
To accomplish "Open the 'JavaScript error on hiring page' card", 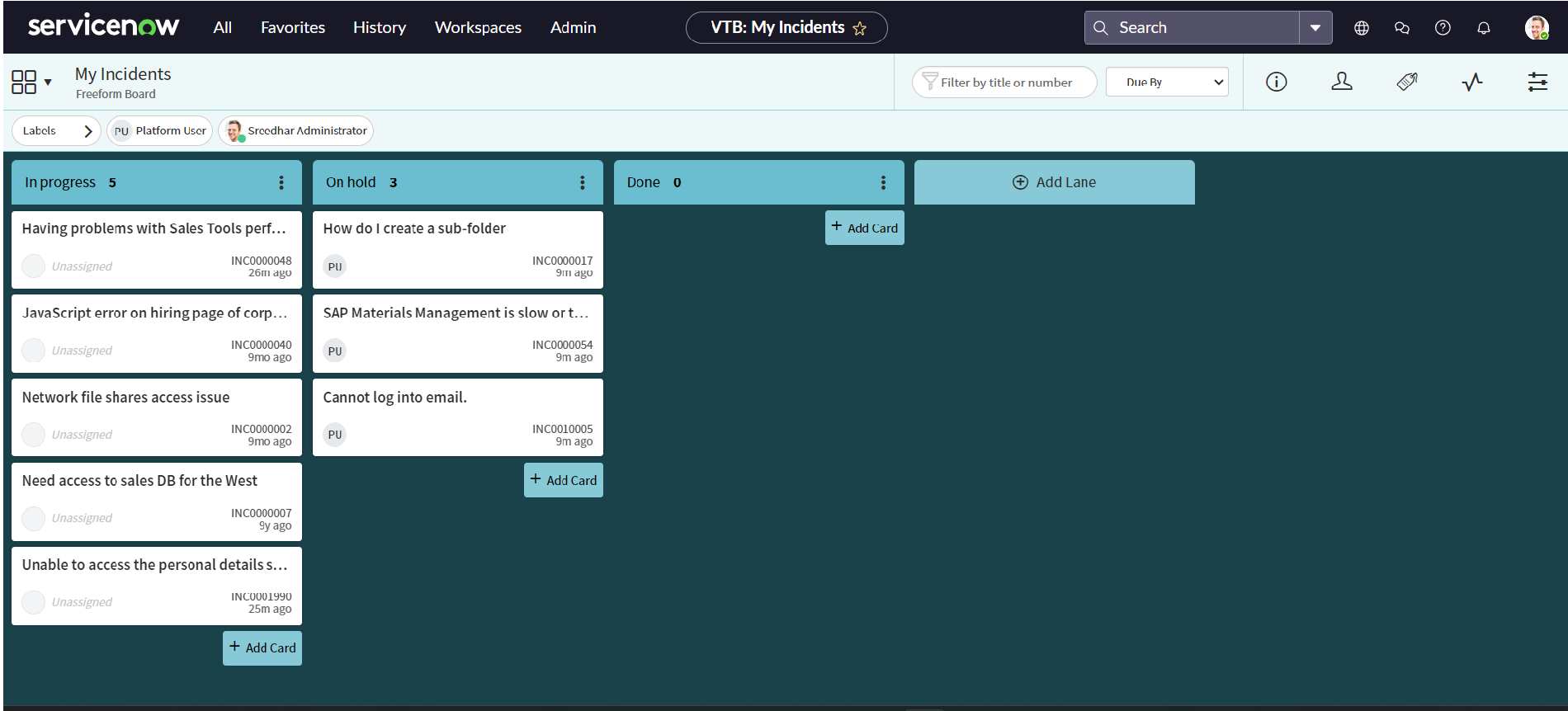I will tap(157, 334).
